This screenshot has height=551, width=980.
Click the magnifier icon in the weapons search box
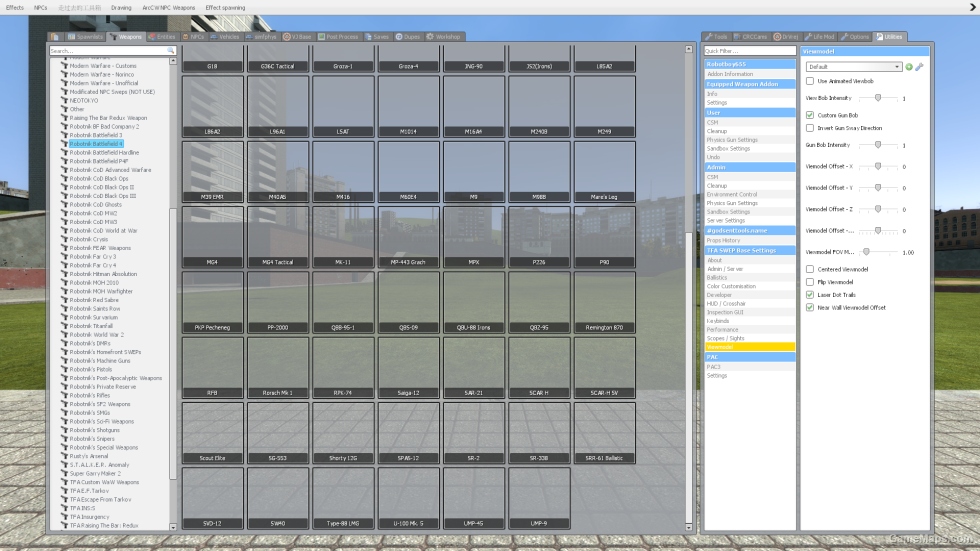[x=171, y=51]
